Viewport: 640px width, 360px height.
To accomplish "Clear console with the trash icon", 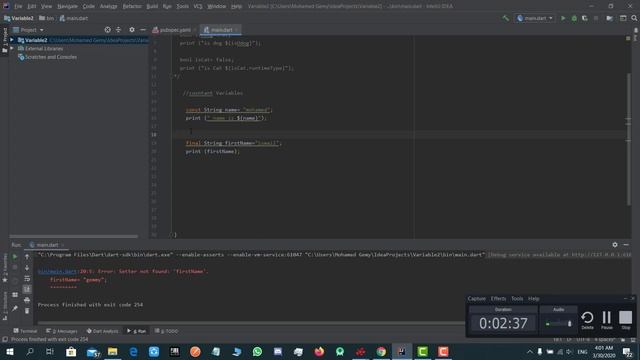I will 27,311.
